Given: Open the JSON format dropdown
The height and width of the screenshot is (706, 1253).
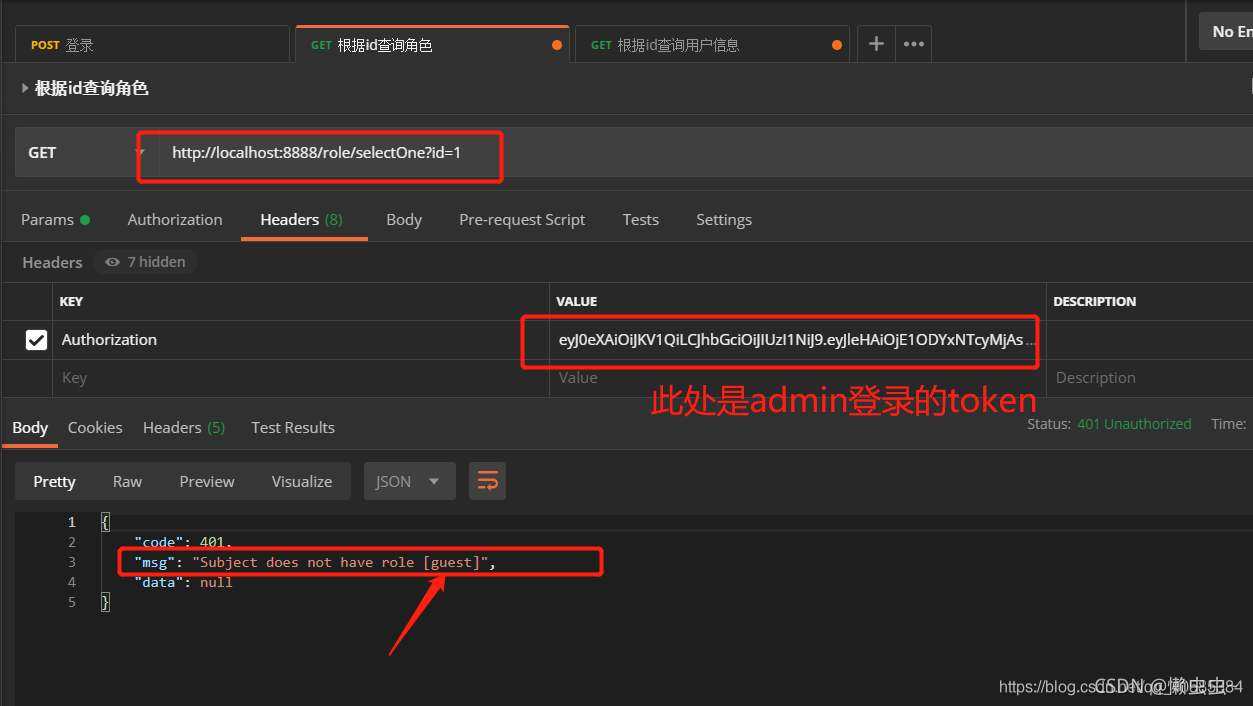Looking at the screenshot, I should click(x=410, y=481).
